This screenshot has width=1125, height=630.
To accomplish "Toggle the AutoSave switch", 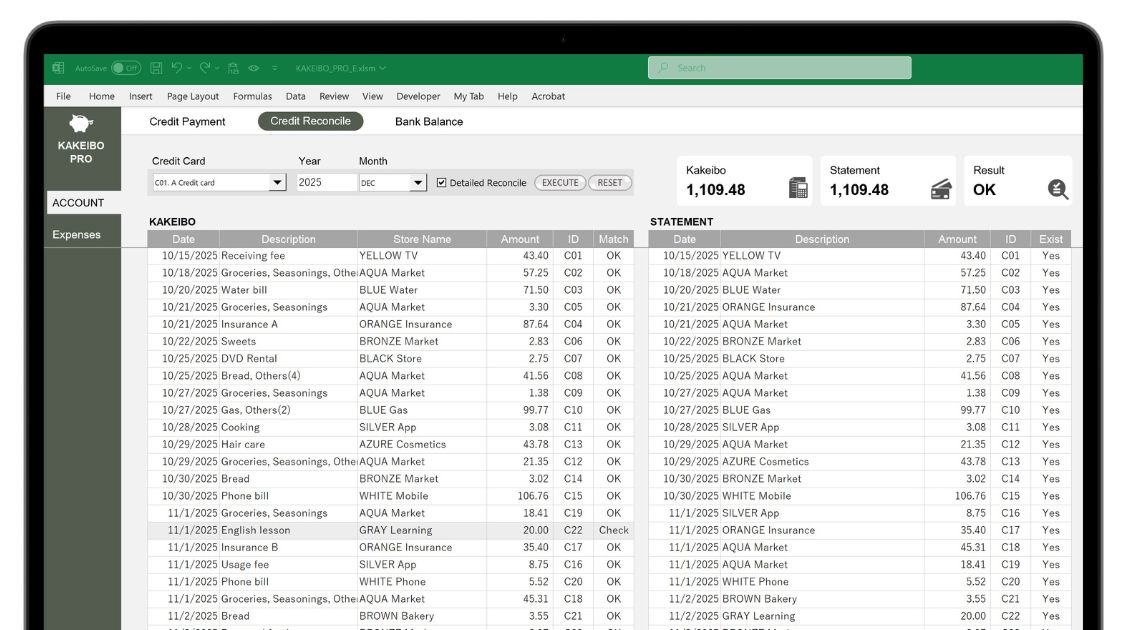I will [126, 67].
